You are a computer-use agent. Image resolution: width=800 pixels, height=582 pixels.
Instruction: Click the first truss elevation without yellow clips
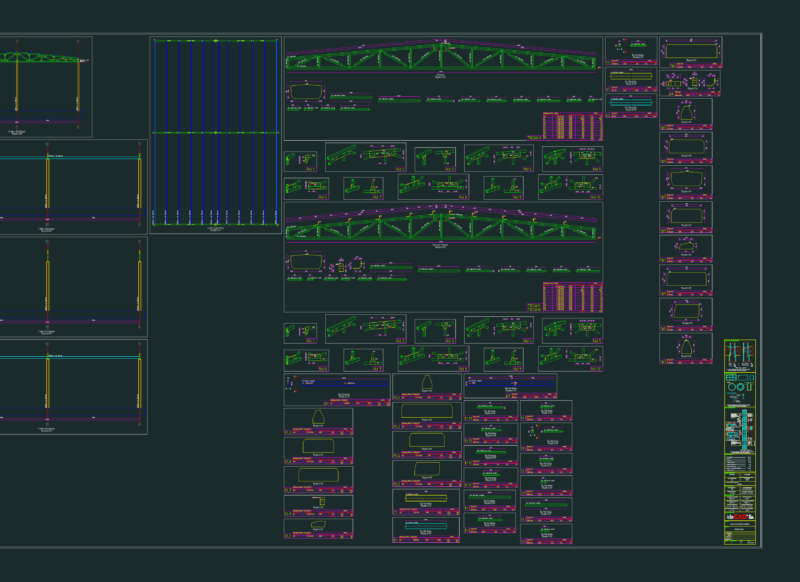coord(441,57)
